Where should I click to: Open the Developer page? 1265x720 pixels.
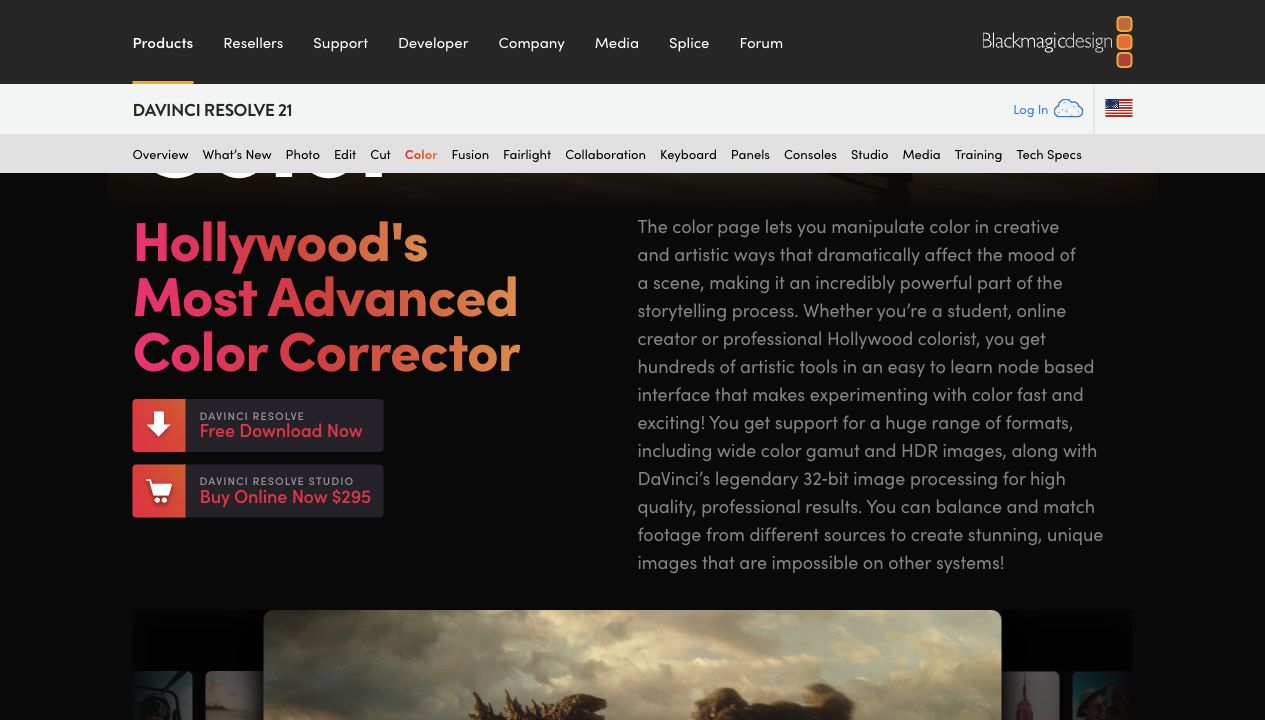click(x=433, y=42)
